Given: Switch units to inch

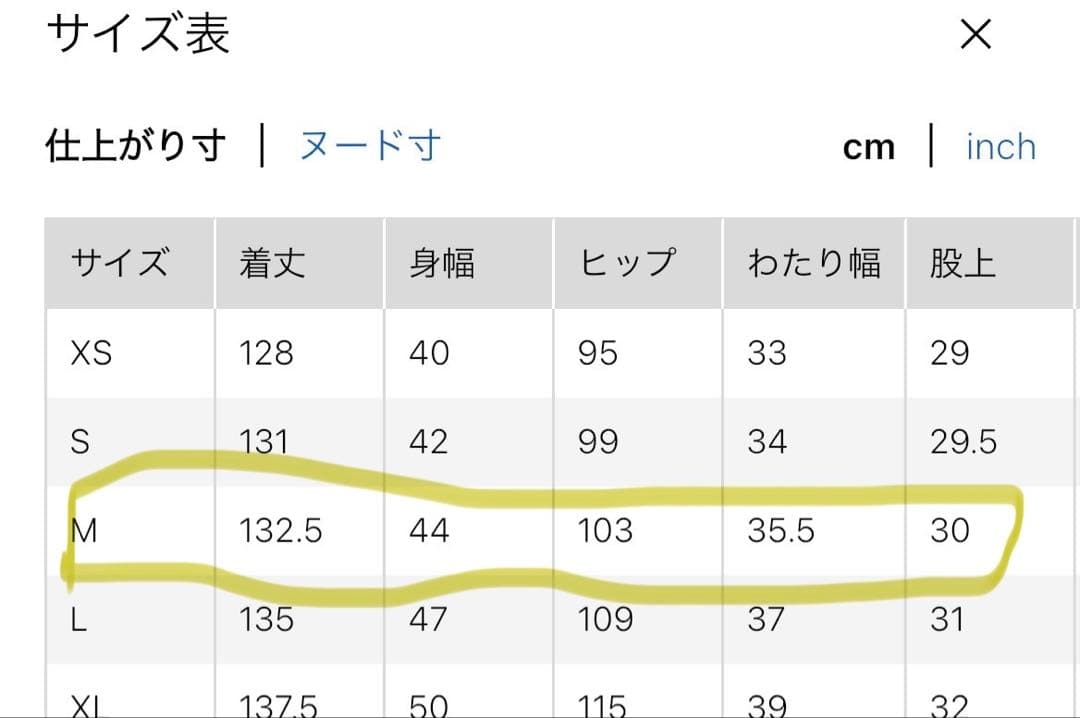Looking at the screenshot, I should click(1000, 147).
